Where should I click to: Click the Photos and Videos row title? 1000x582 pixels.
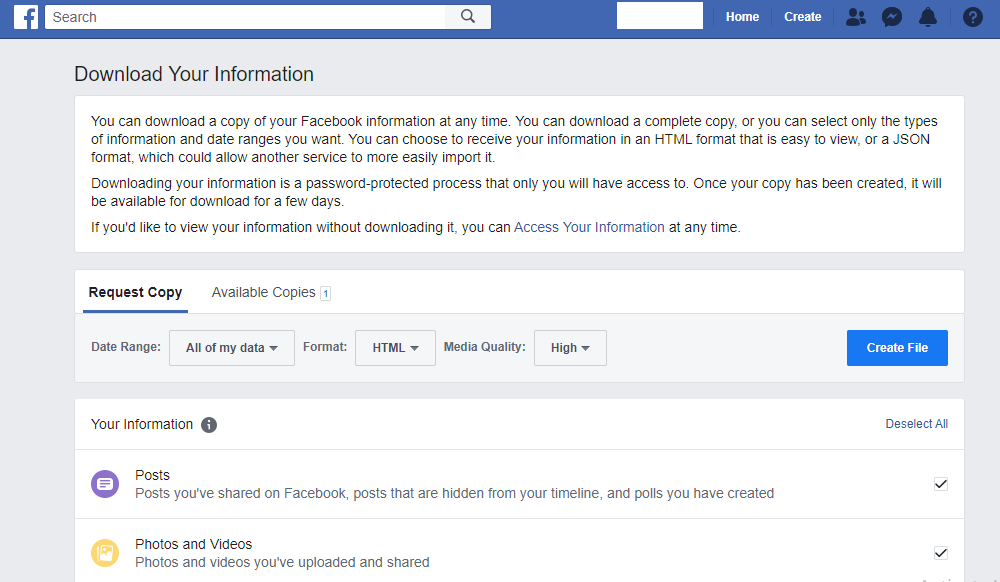193,544
